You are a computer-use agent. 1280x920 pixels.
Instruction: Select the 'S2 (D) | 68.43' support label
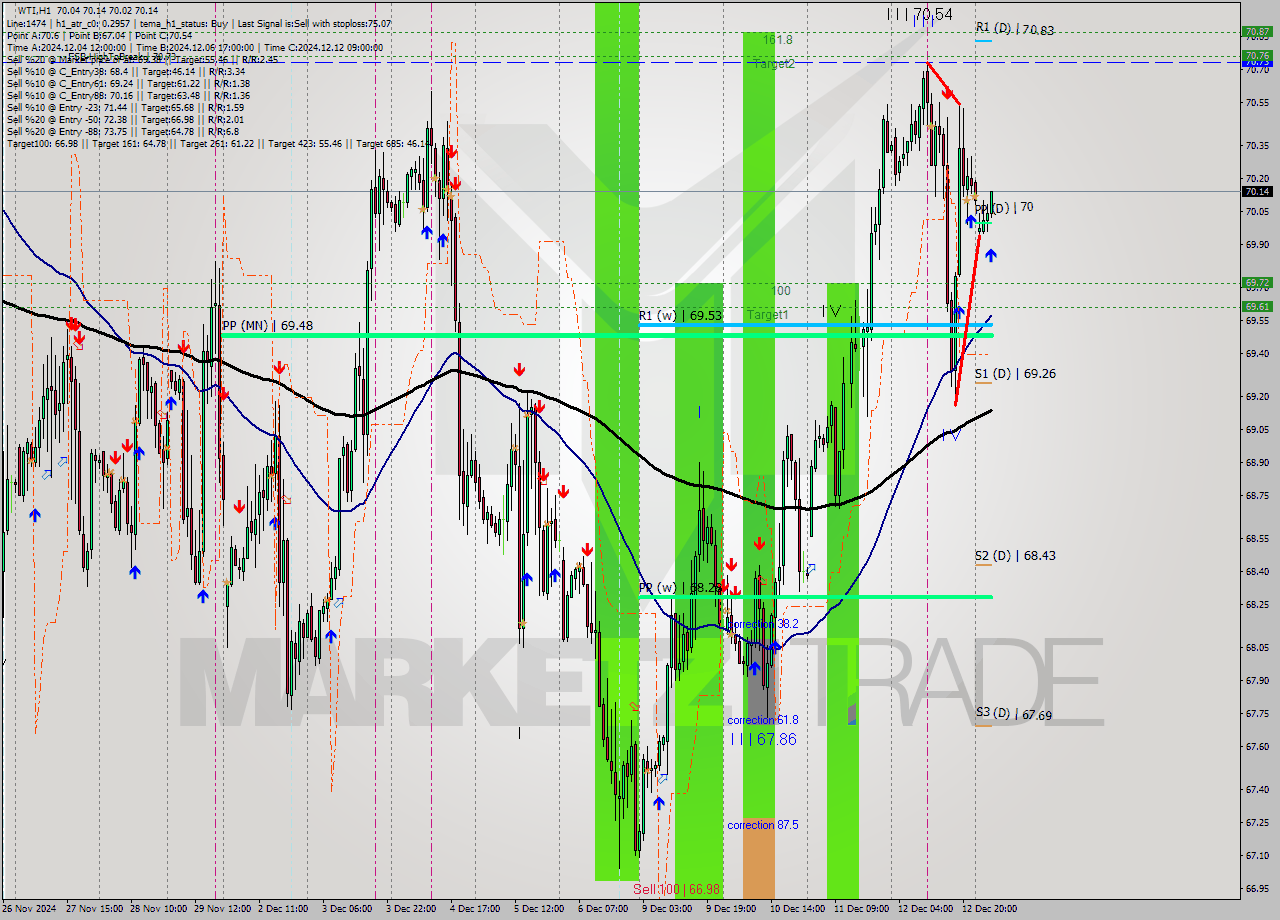point(1016,555)
